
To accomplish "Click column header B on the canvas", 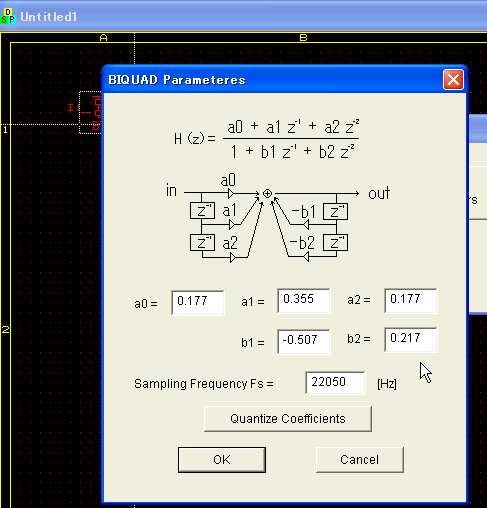I will 303,38.
